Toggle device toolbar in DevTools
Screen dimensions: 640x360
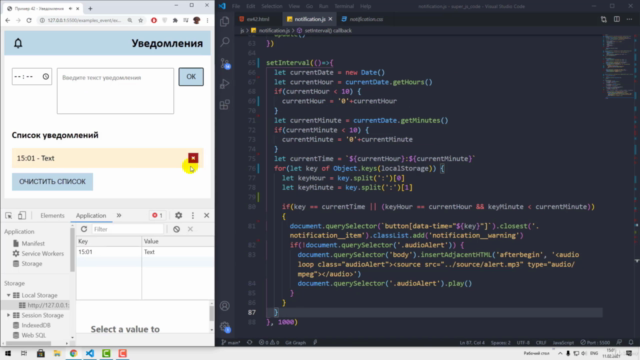pyautogui.click(x=22, y=216)
